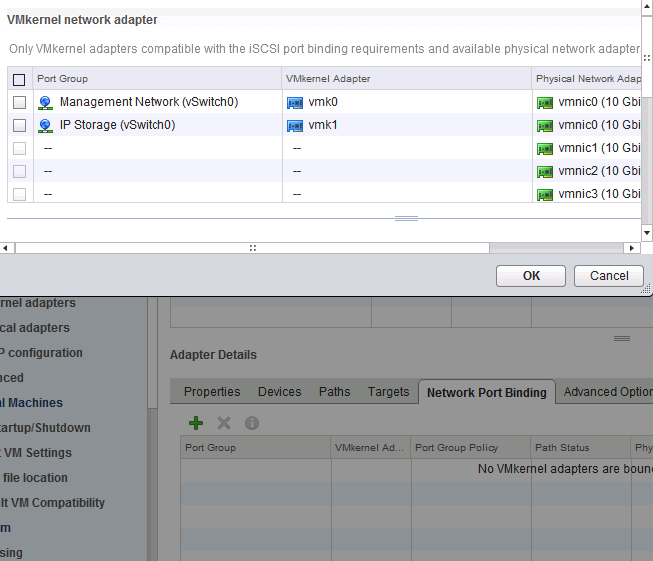Viewport: 653px width, 561px height.
Task: Click the dialog resize grip corner
Action: pos(646,289)
